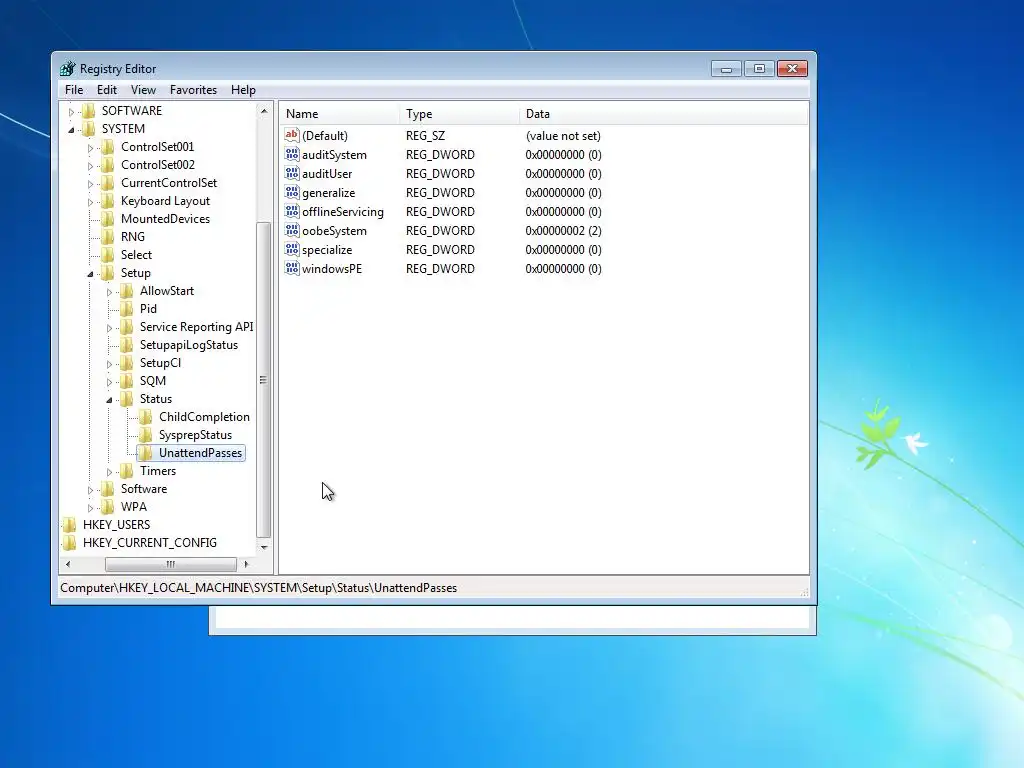Open the File menu
The width and height of the screenshot is (1024, 768).
pyautogui.click(x=74, y=90)
